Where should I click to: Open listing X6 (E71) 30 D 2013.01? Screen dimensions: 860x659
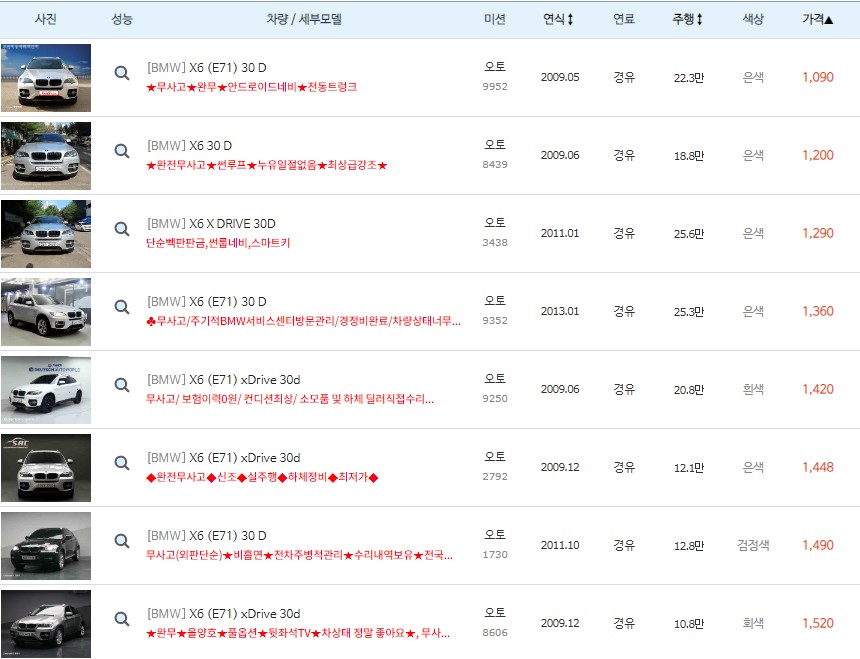[207, 302]
